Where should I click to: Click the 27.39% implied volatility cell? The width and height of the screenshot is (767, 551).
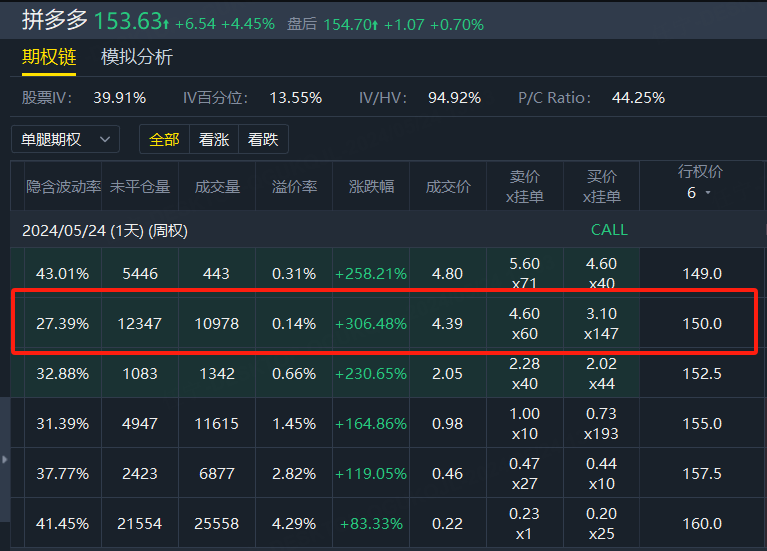pyautogui.click(x=63, y=323)
